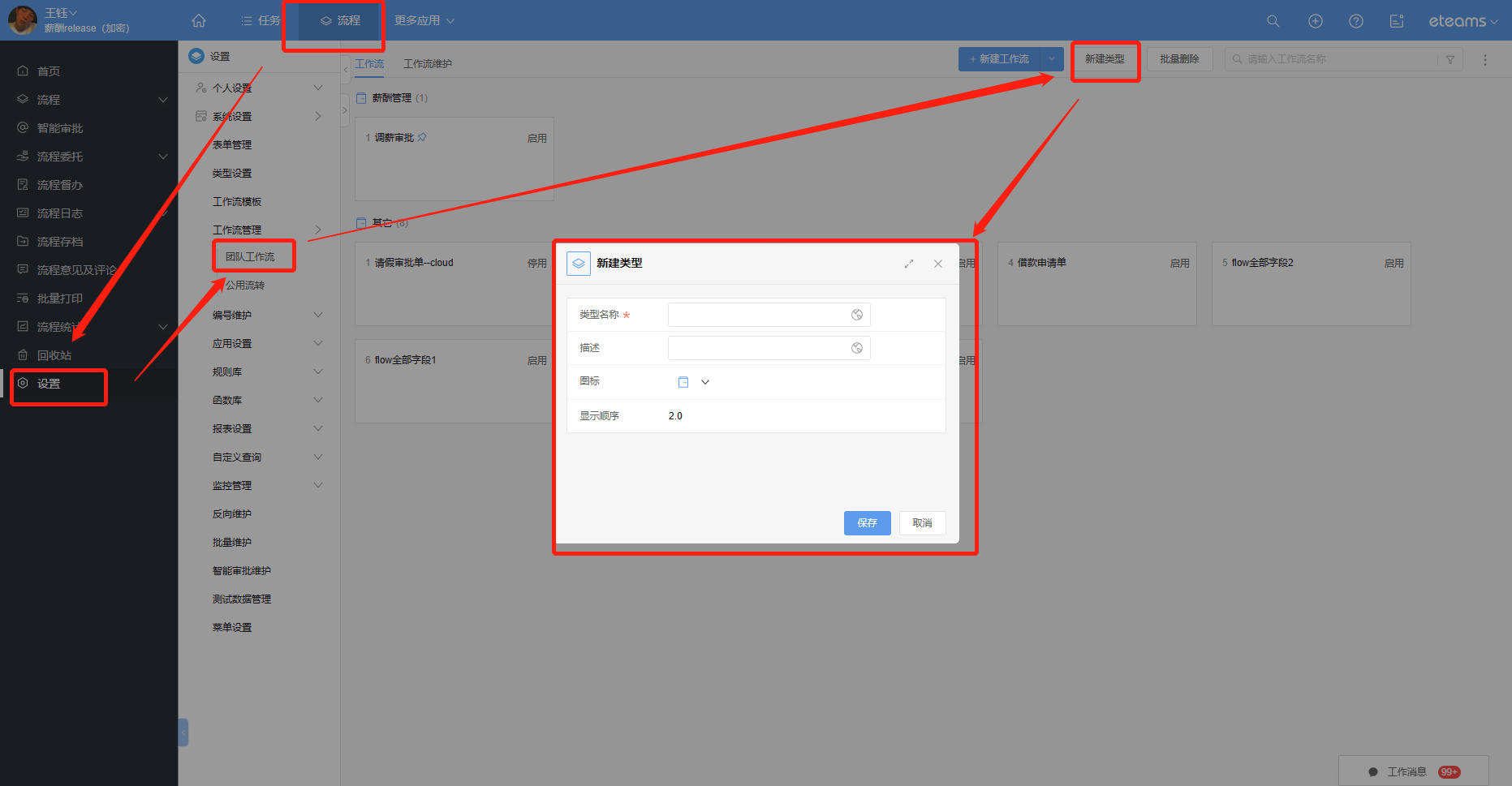Click the 显示顺序 value 2.0
Viewport: 1512px width, 786px height.
(x=676, y=416)
